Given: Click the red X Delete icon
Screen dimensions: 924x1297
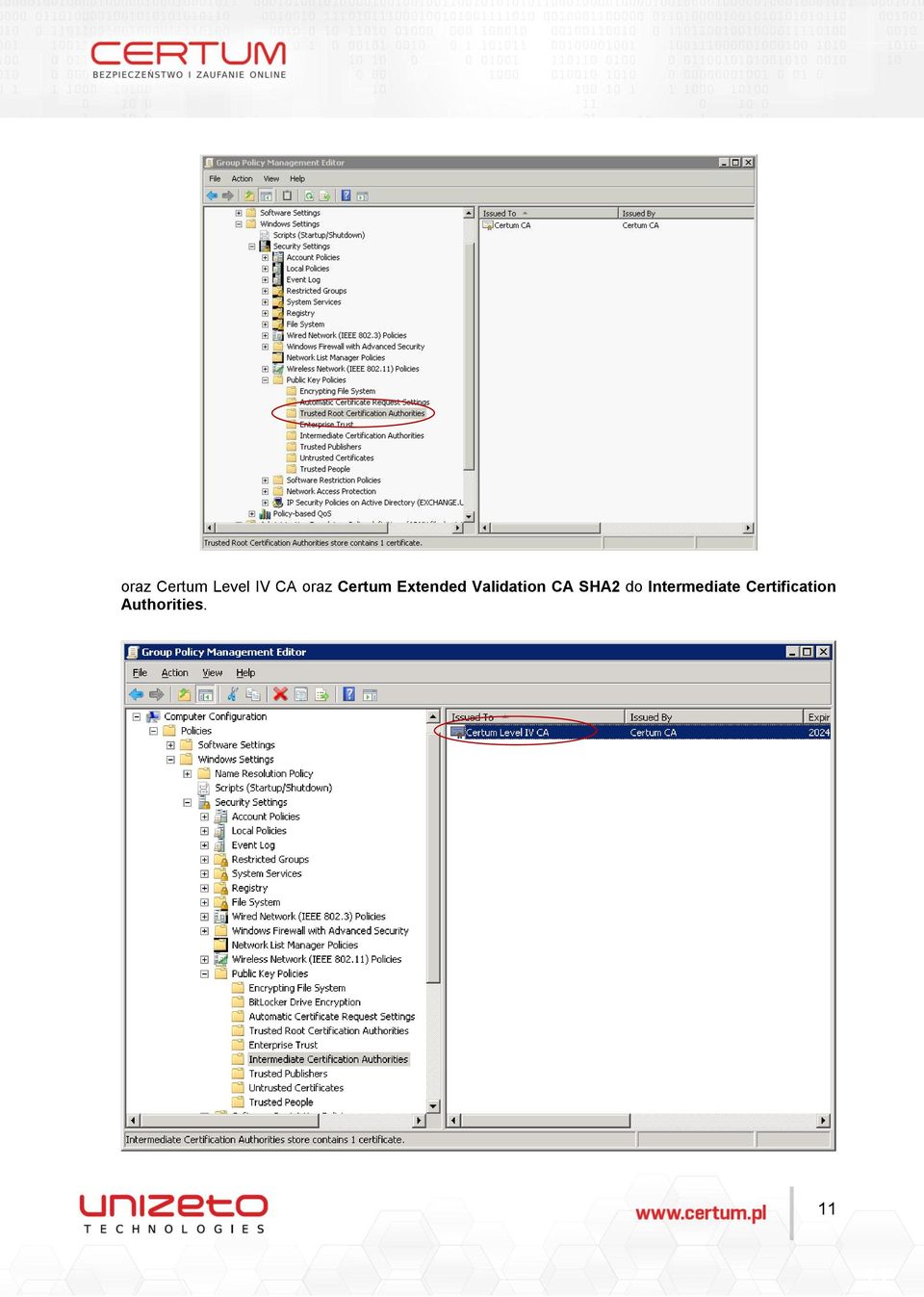Looking at the screenshot, I should coord(280,694).
